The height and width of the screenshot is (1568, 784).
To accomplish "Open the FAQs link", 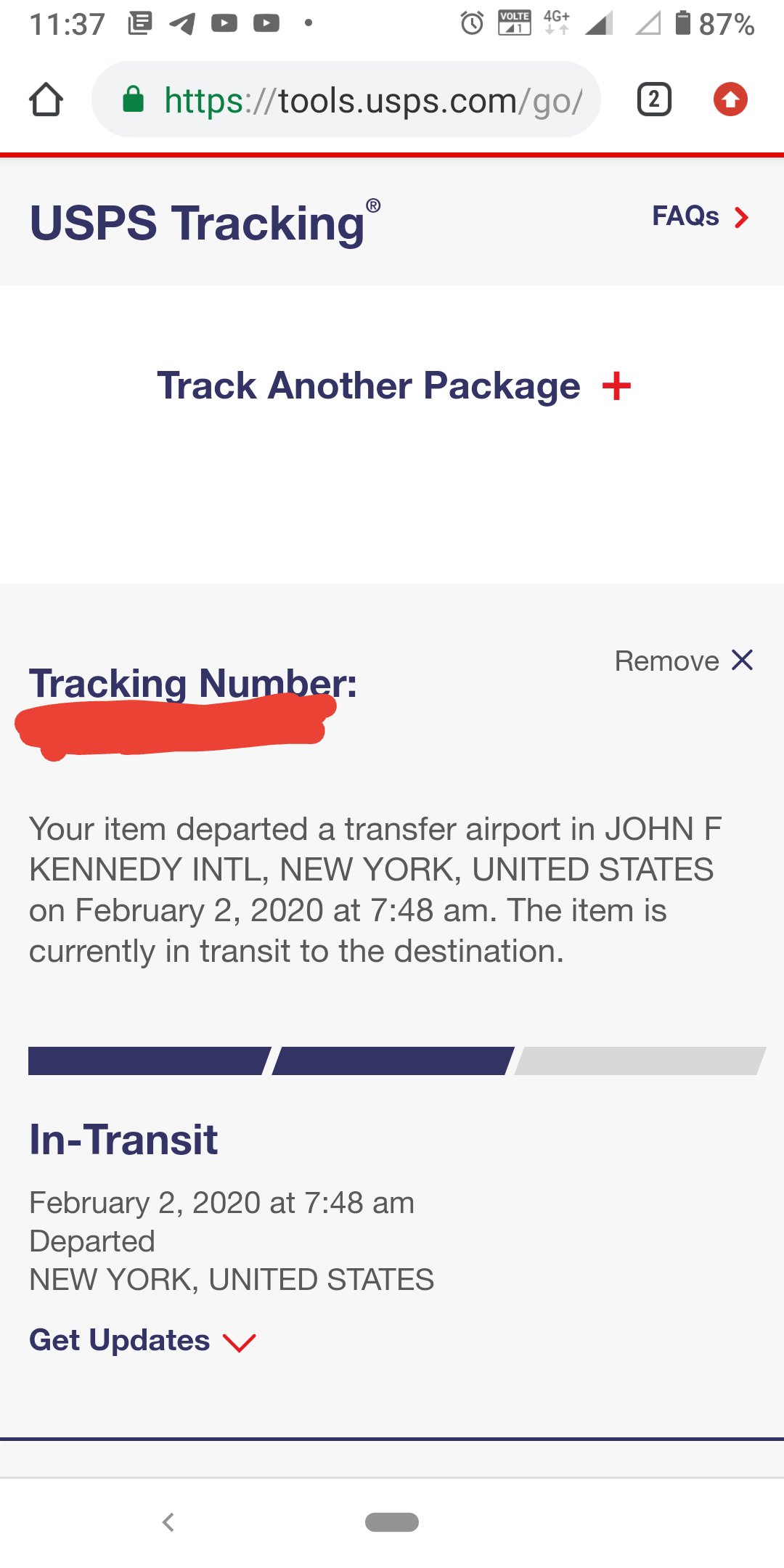I will [x=685, y=216].
